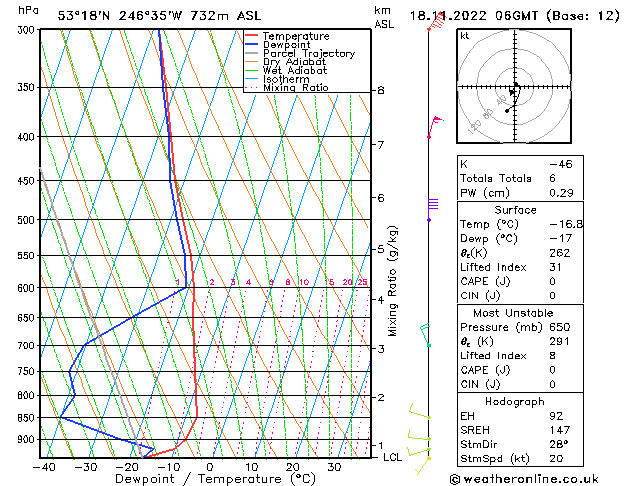Click the yellow surface wind barb
This screenshot has height=486, width=629.
pyautogui.click(x=423, y=466)
